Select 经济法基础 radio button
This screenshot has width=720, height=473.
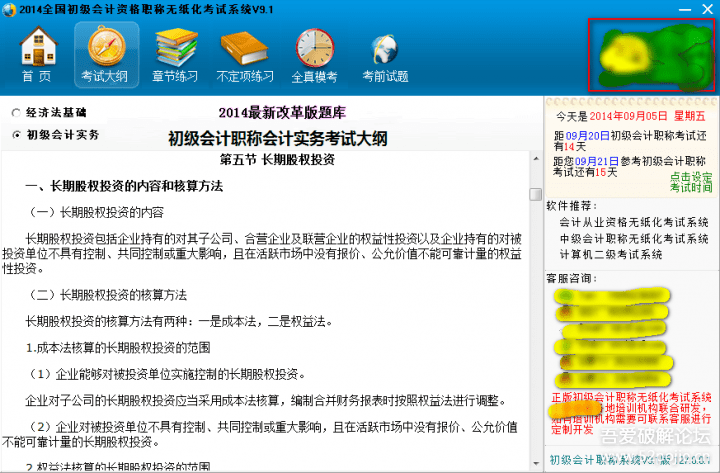pyautogui.click(x=16, y=113)
